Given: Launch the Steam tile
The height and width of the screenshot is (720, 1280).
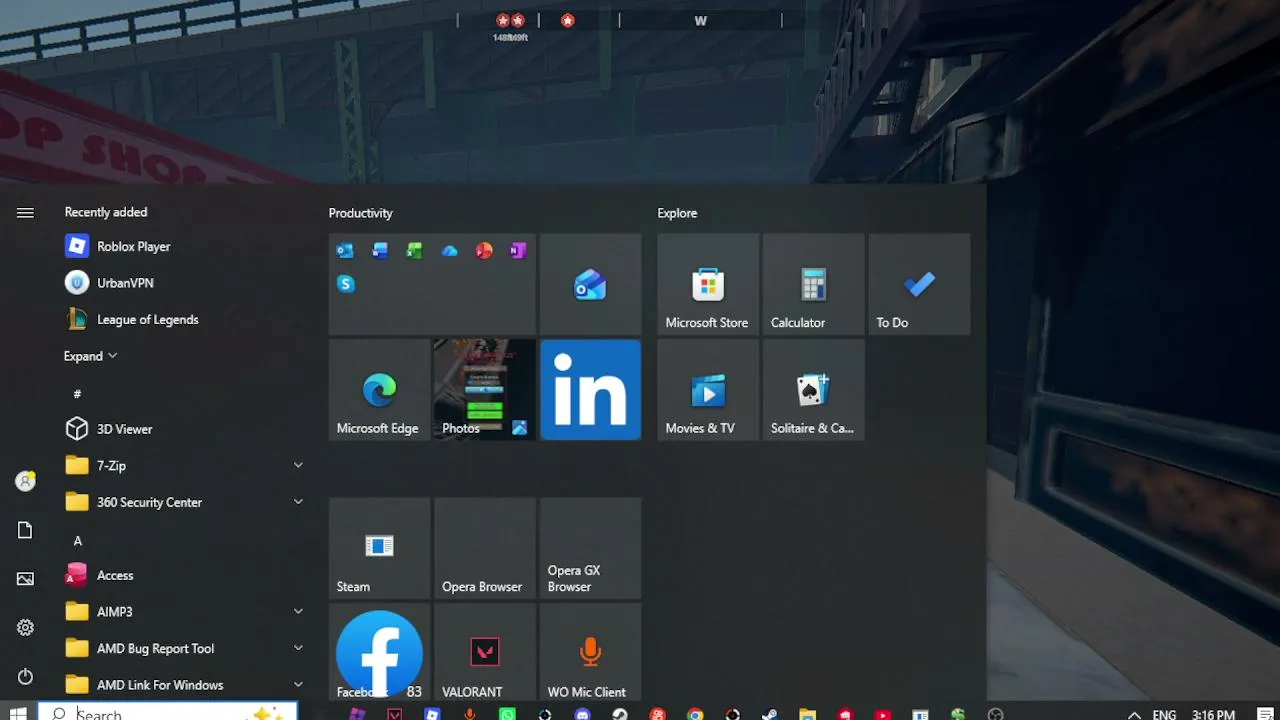Looking at the screenshot, I should [x=379, y=548].
